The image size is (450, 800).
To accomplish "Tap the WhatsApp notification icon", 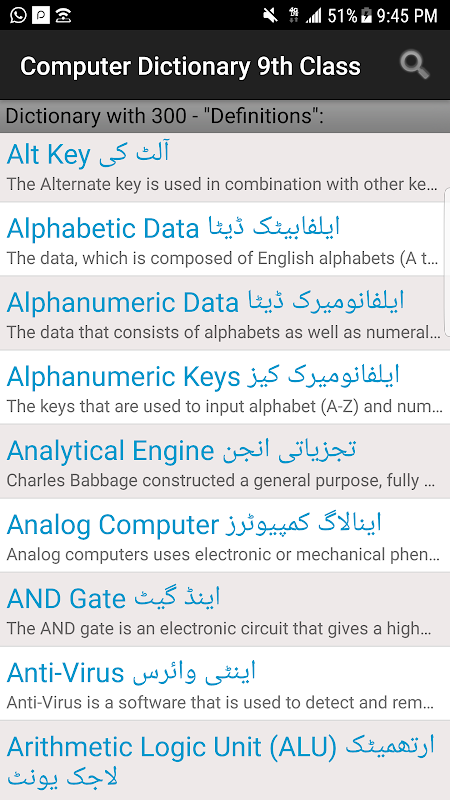I will (x=17, y=15).
